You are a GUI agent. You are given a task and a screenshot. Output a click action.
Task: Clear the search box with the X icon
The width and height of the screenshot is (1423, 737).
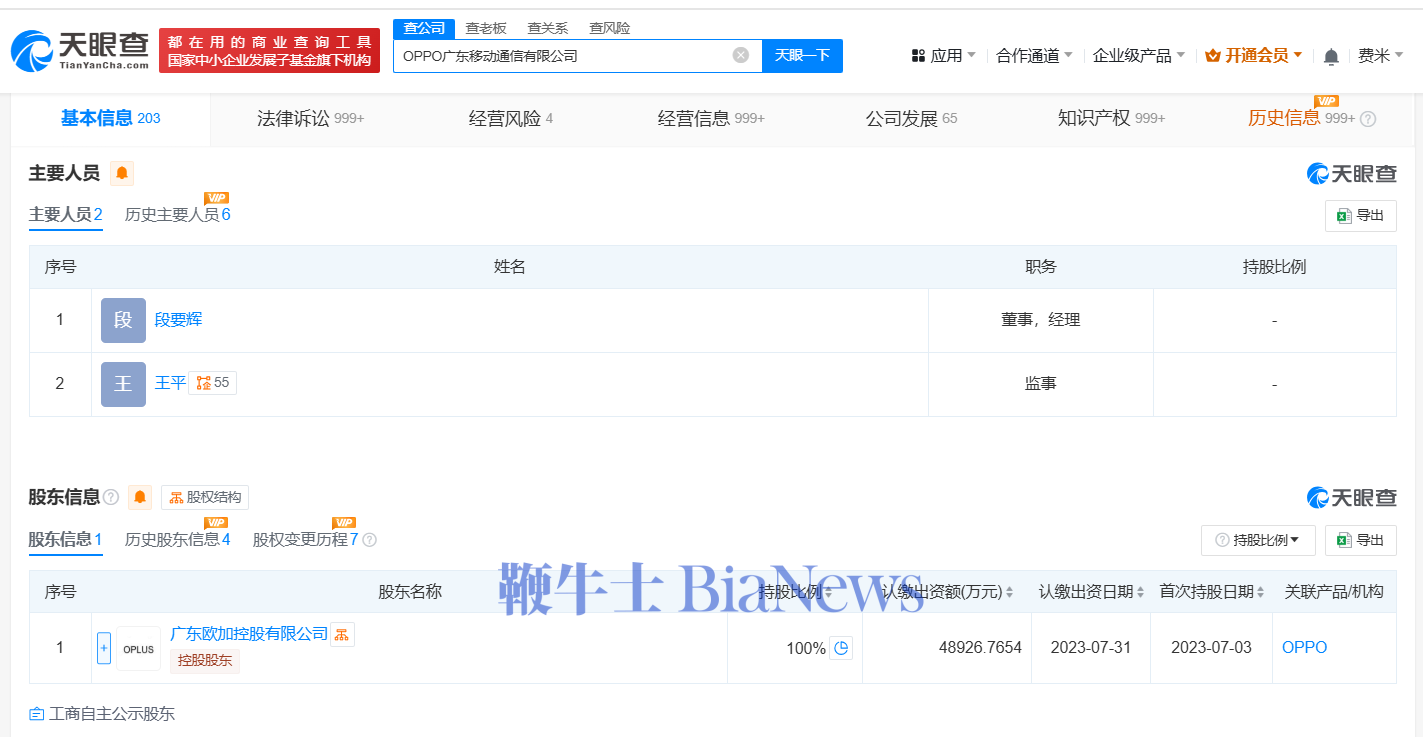tap(741, 55)
